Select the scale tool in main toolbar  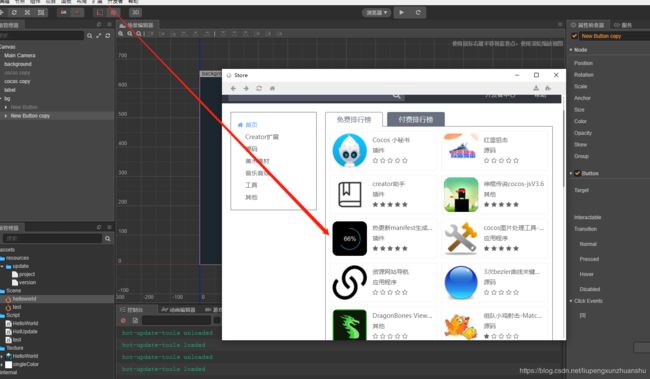(27, 12)
